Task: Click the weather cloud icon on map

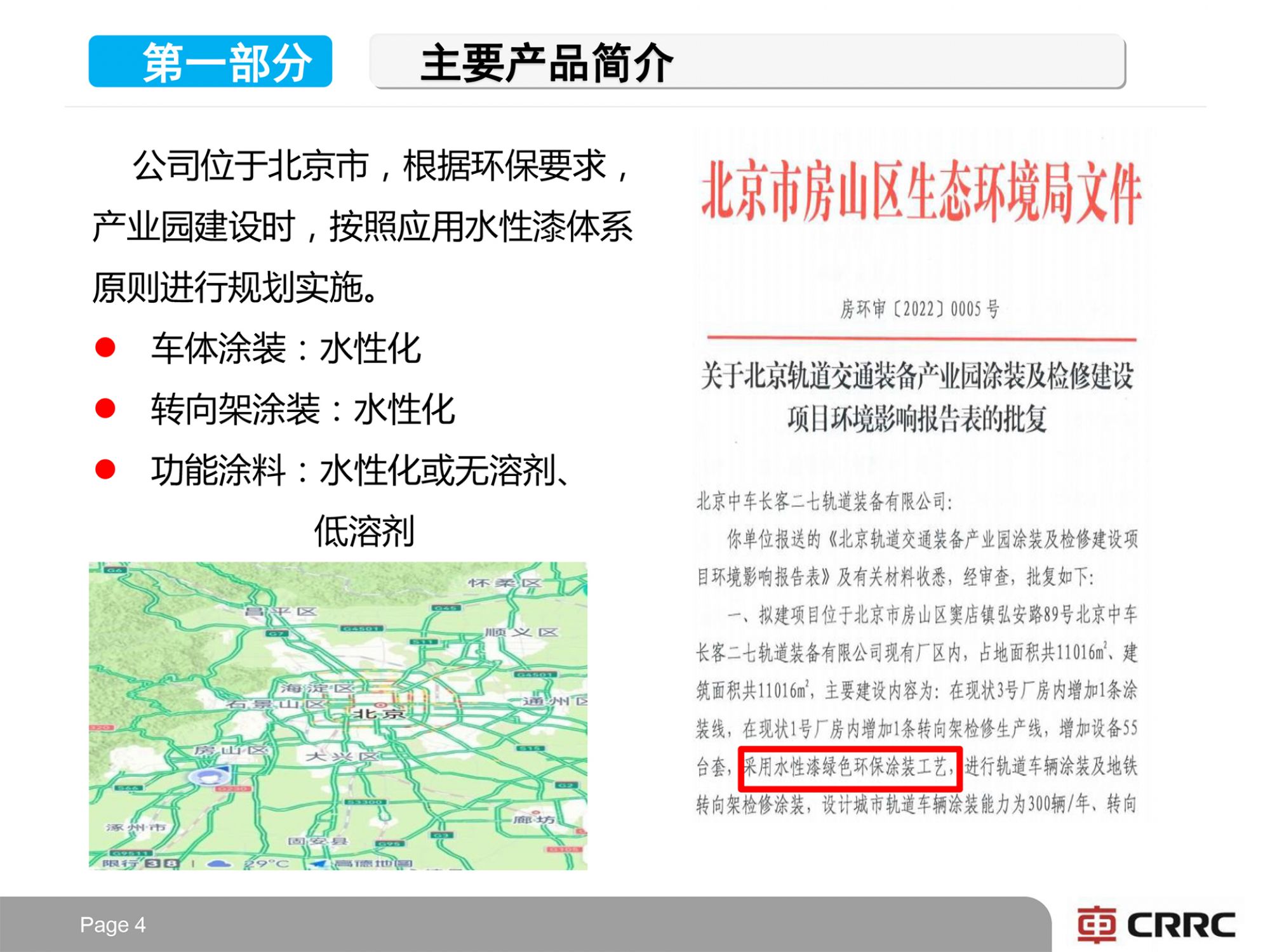Action: pyautogui.click(x=219, y=863)
